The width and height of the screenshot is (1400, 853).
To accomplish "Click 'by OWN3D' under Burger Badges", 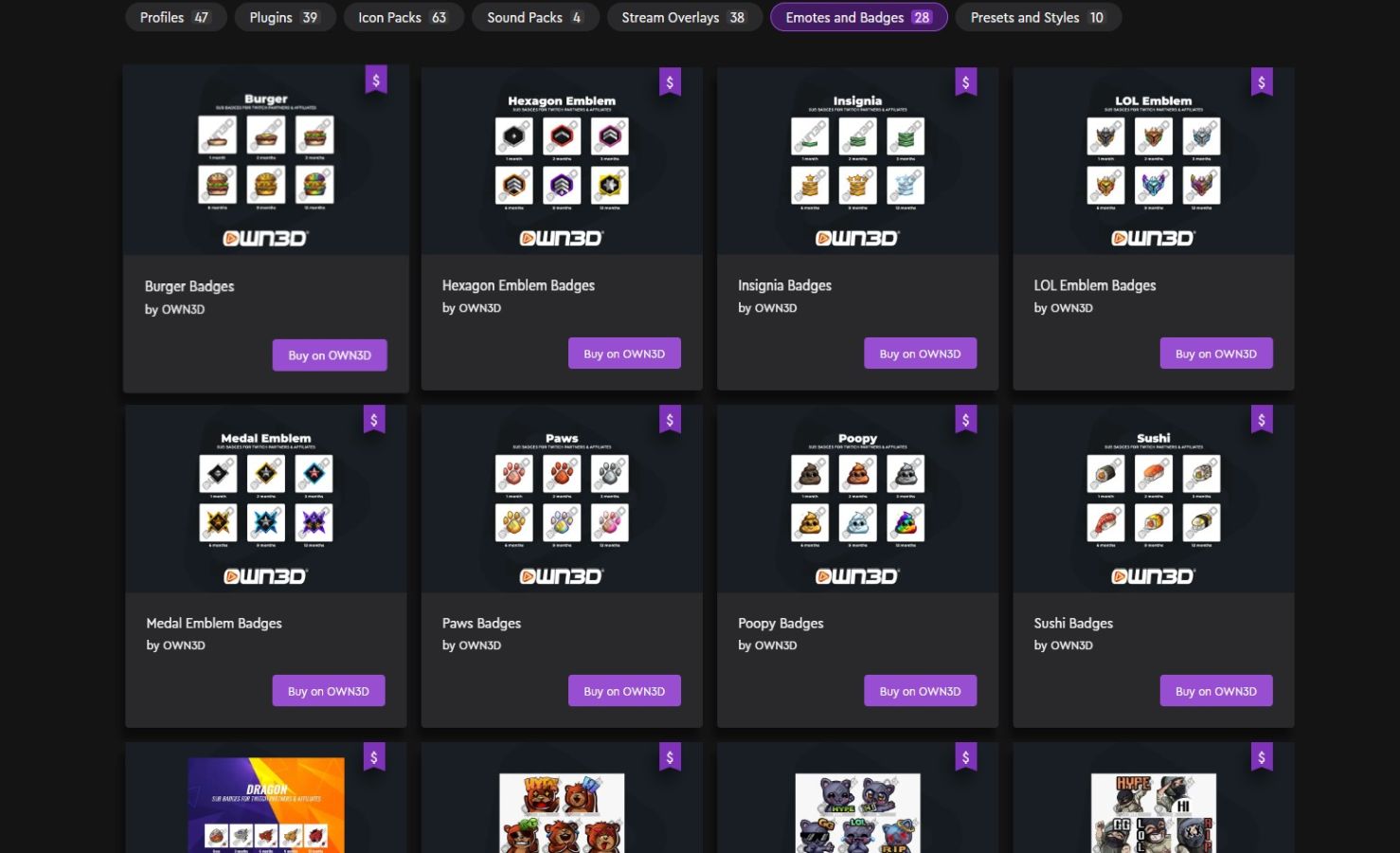I will 174,309.
